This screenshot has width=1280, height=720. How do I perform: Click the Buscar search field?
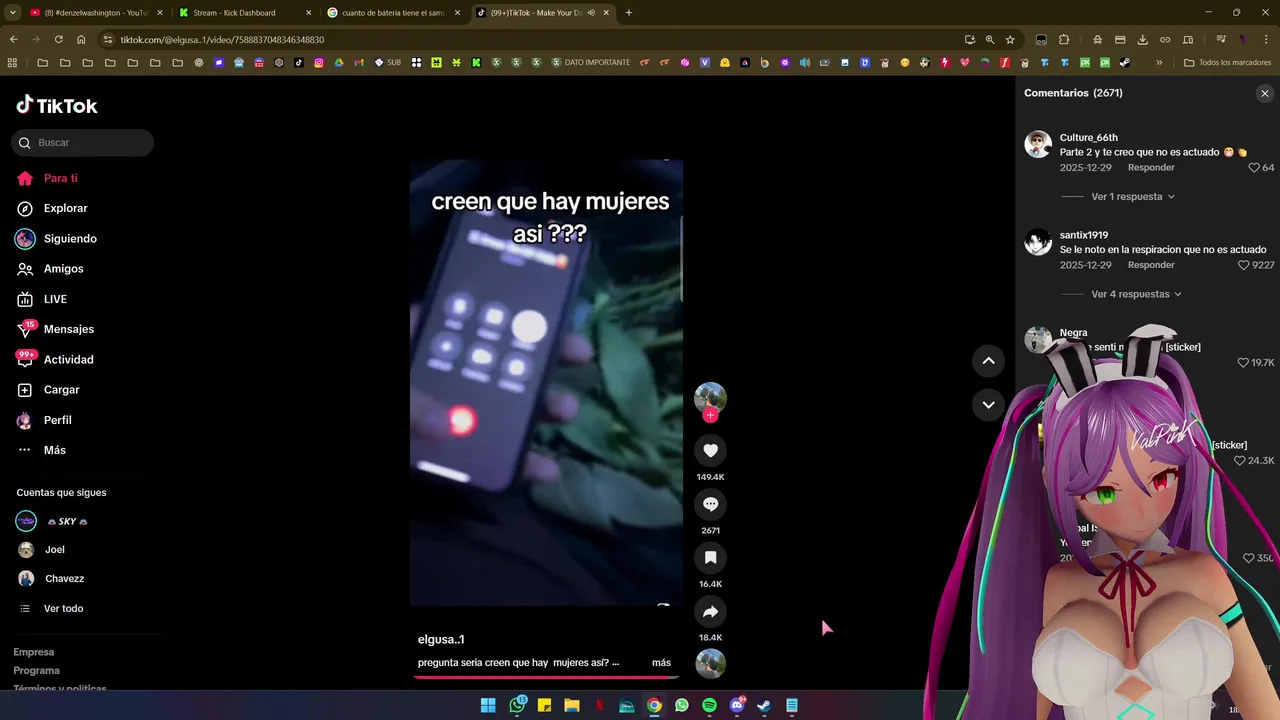coord(83,143)
